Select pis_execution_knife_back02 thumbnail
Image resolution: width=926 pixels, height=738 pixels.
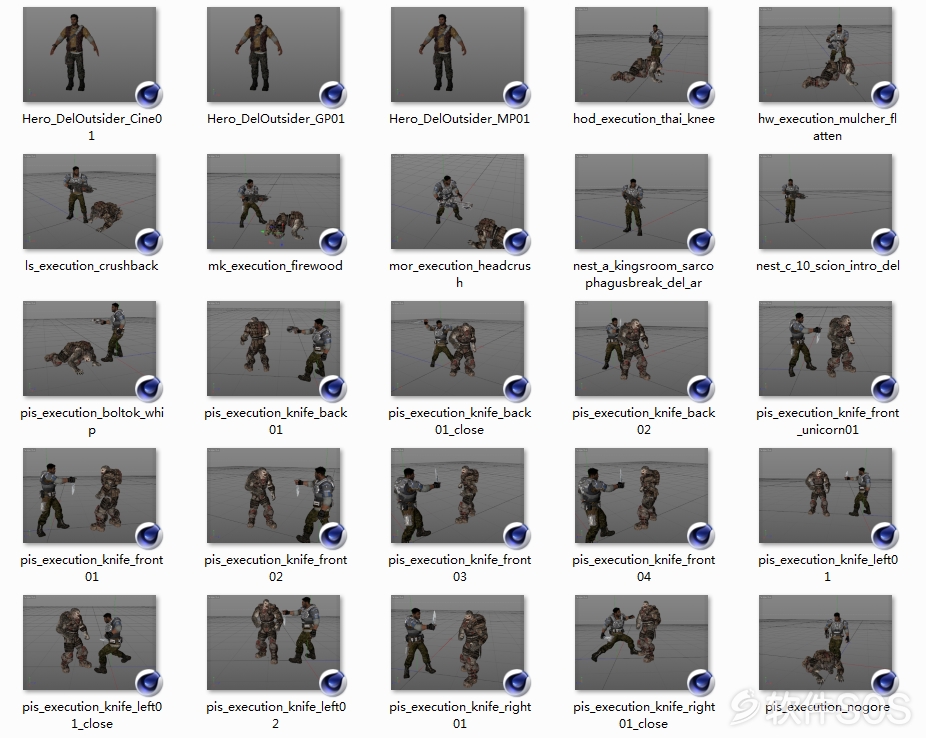tap(641, 348)
